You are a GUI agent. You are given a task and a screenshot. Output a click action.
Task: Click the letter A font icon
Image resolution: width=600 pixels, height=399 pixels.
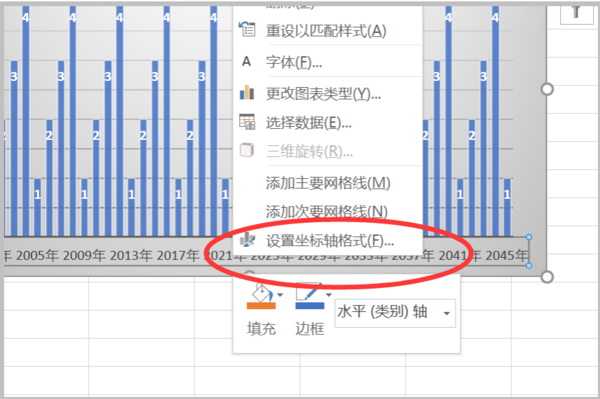(x=247, y=61)
